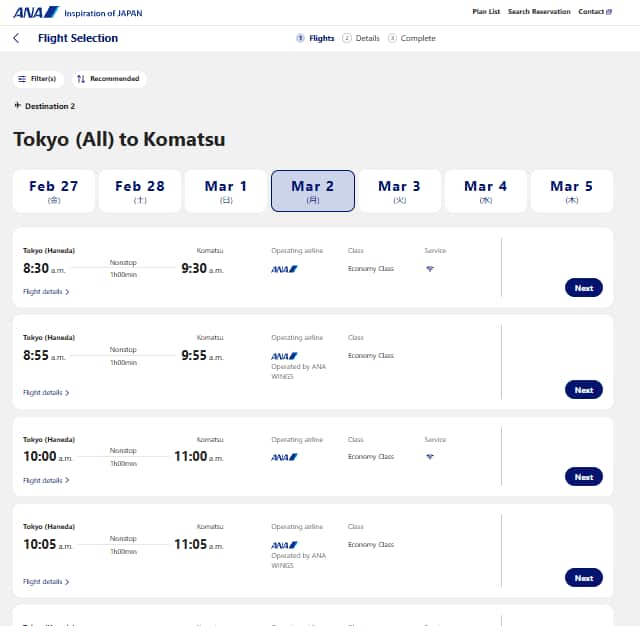Open the Contact link in header

tap(595, 12)
